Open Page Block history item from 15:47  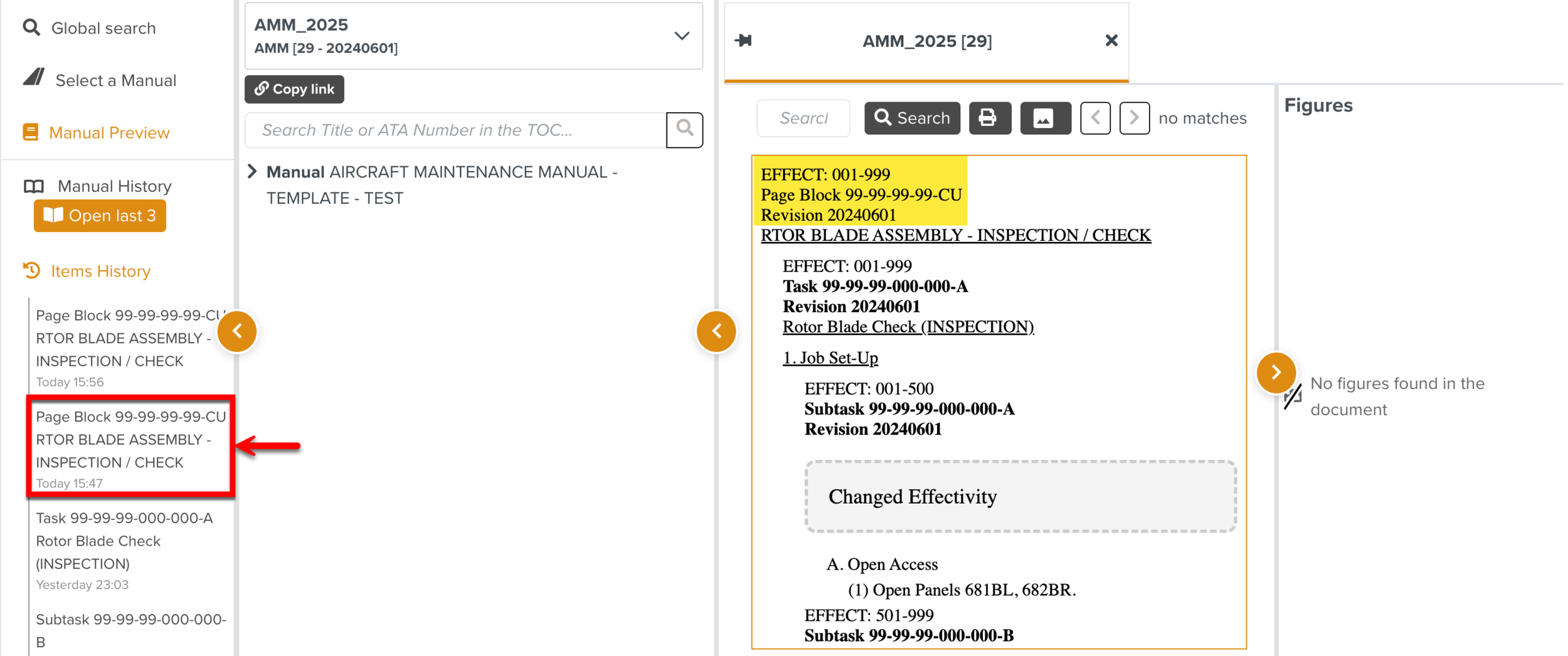130,447
